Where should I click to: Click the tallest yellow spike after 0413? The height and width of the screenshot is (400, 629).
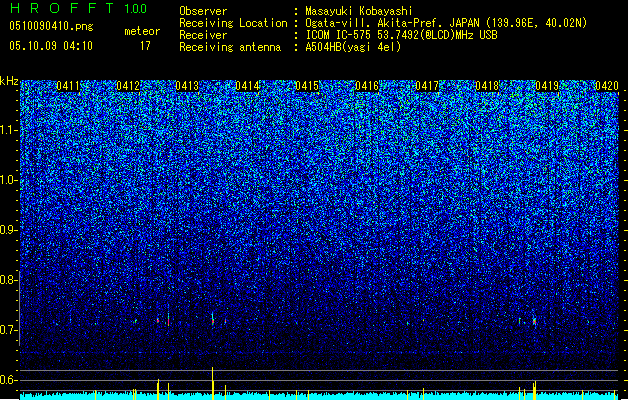tap(213, 383)
